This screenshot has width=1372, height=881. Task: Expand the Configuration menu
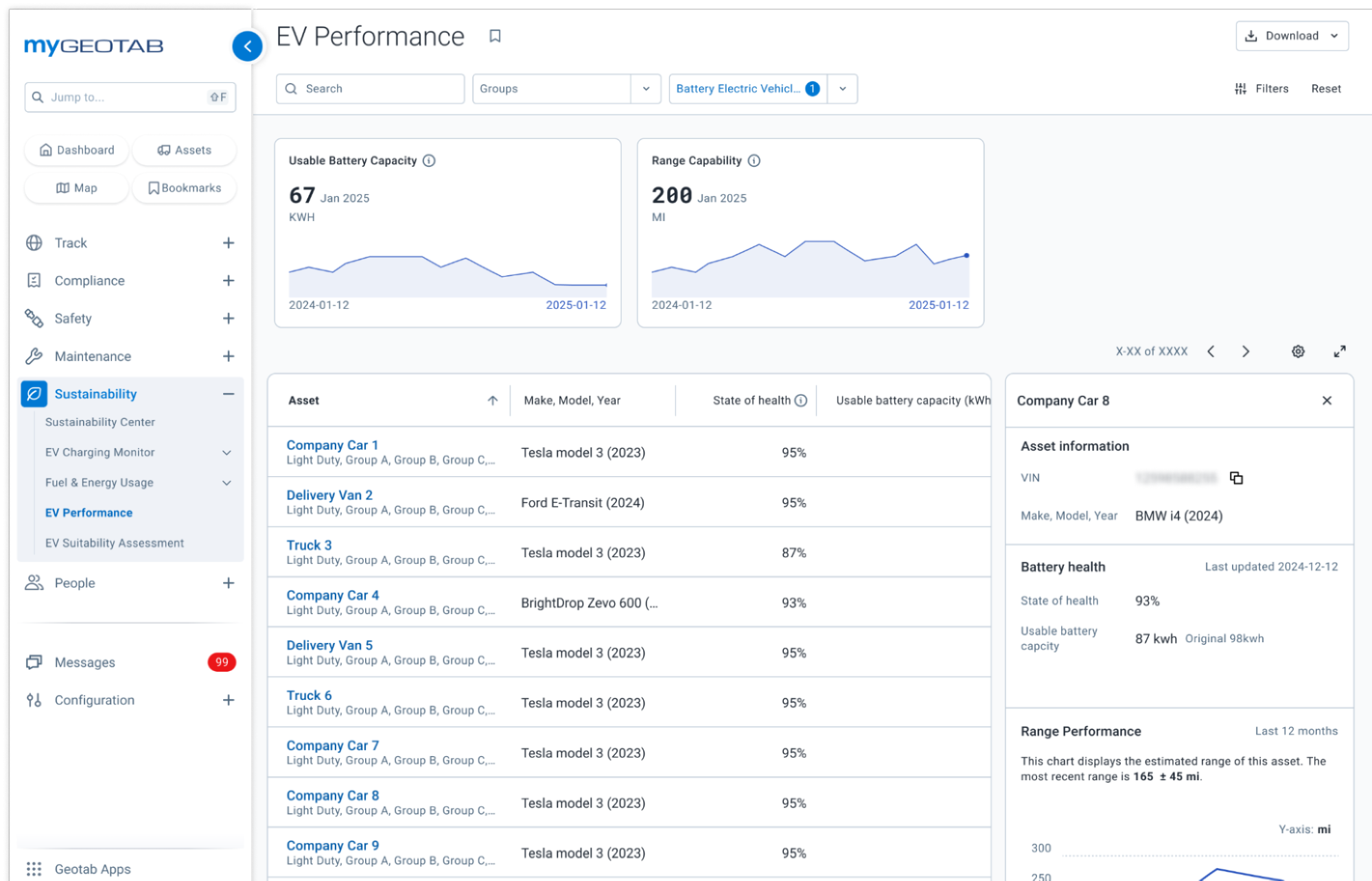(x=229, y=700)
